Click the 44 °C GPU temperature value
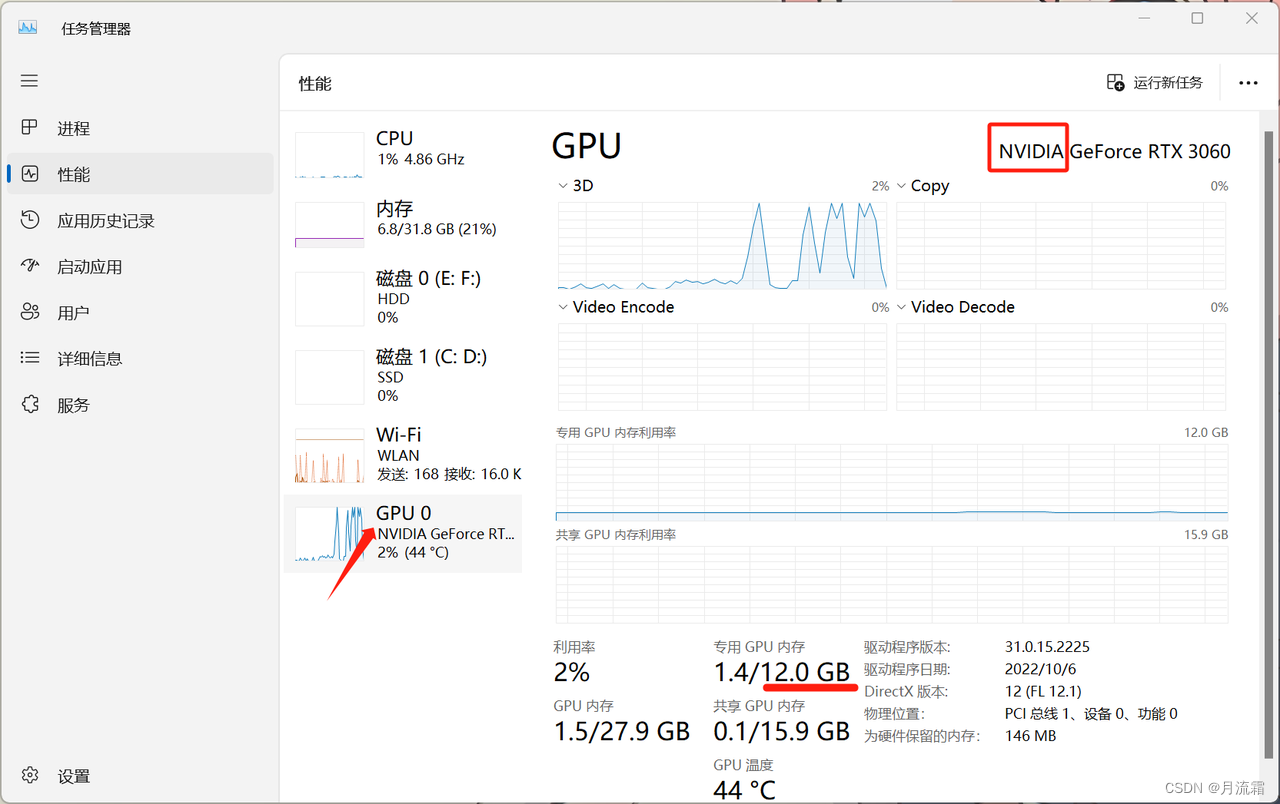Image resolution: width=1280 pixels, height=804 pixels. click(745, 790)
